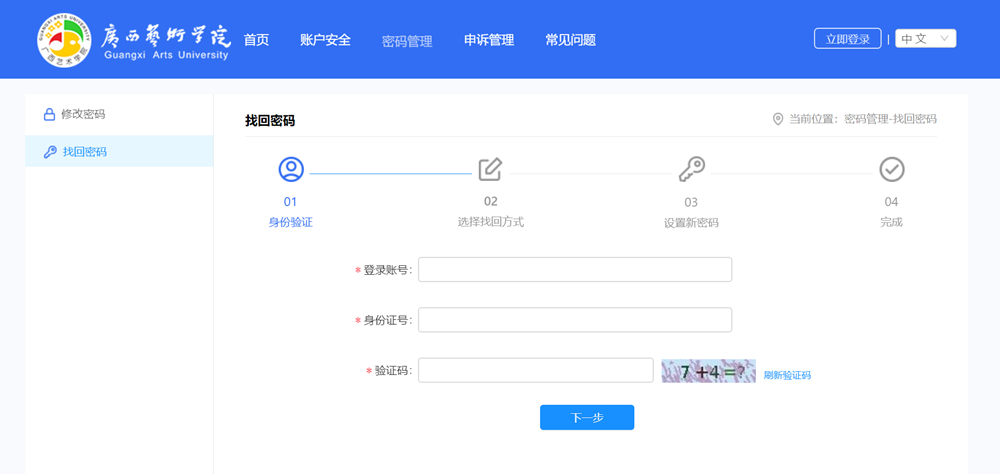This screenshot has height=474, width=1000.
Task: Select the 密码管理 navigation item
Action: [407, 41]
